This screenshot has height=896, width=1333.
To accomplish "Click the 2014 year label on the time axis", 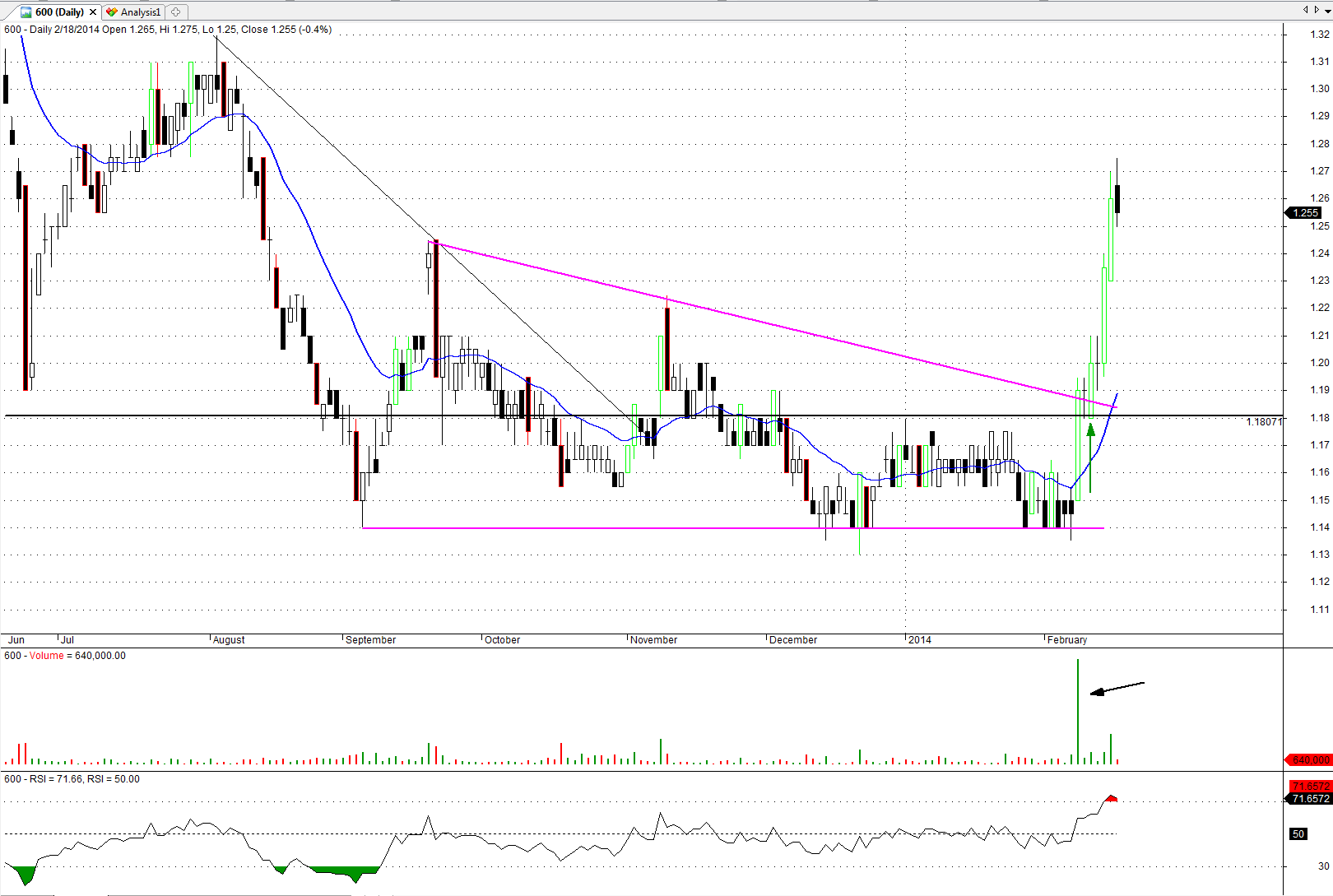I will 920,640.
